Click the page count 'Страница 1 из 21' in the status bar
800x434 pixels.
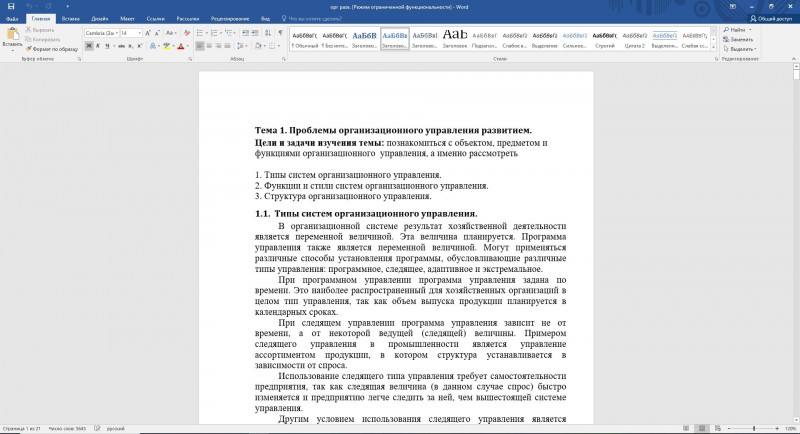click(21, 429)
